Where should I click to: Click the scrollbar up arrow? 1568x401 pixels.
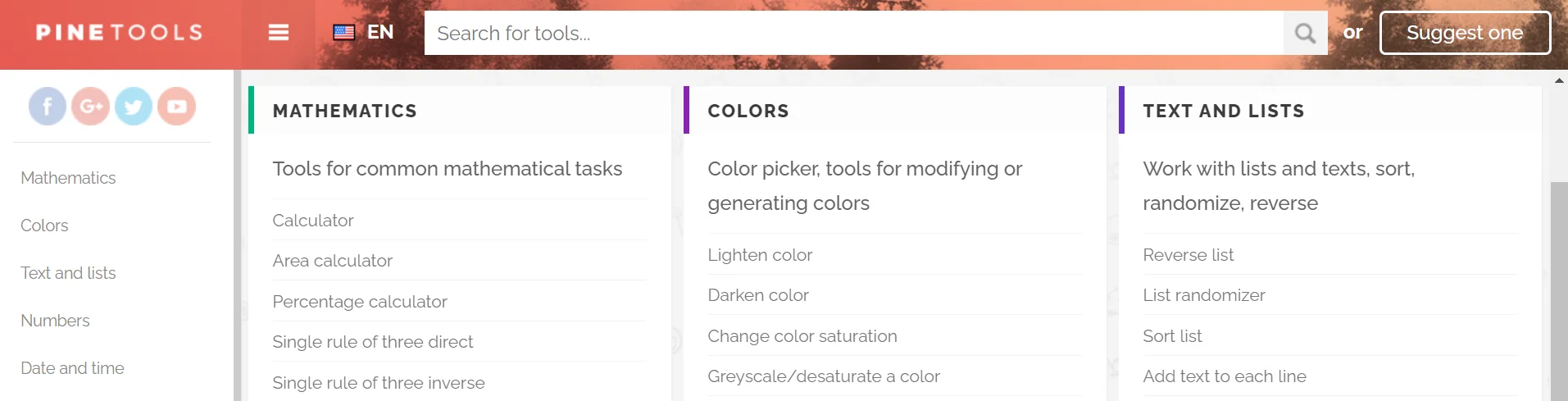point(1559,80)
